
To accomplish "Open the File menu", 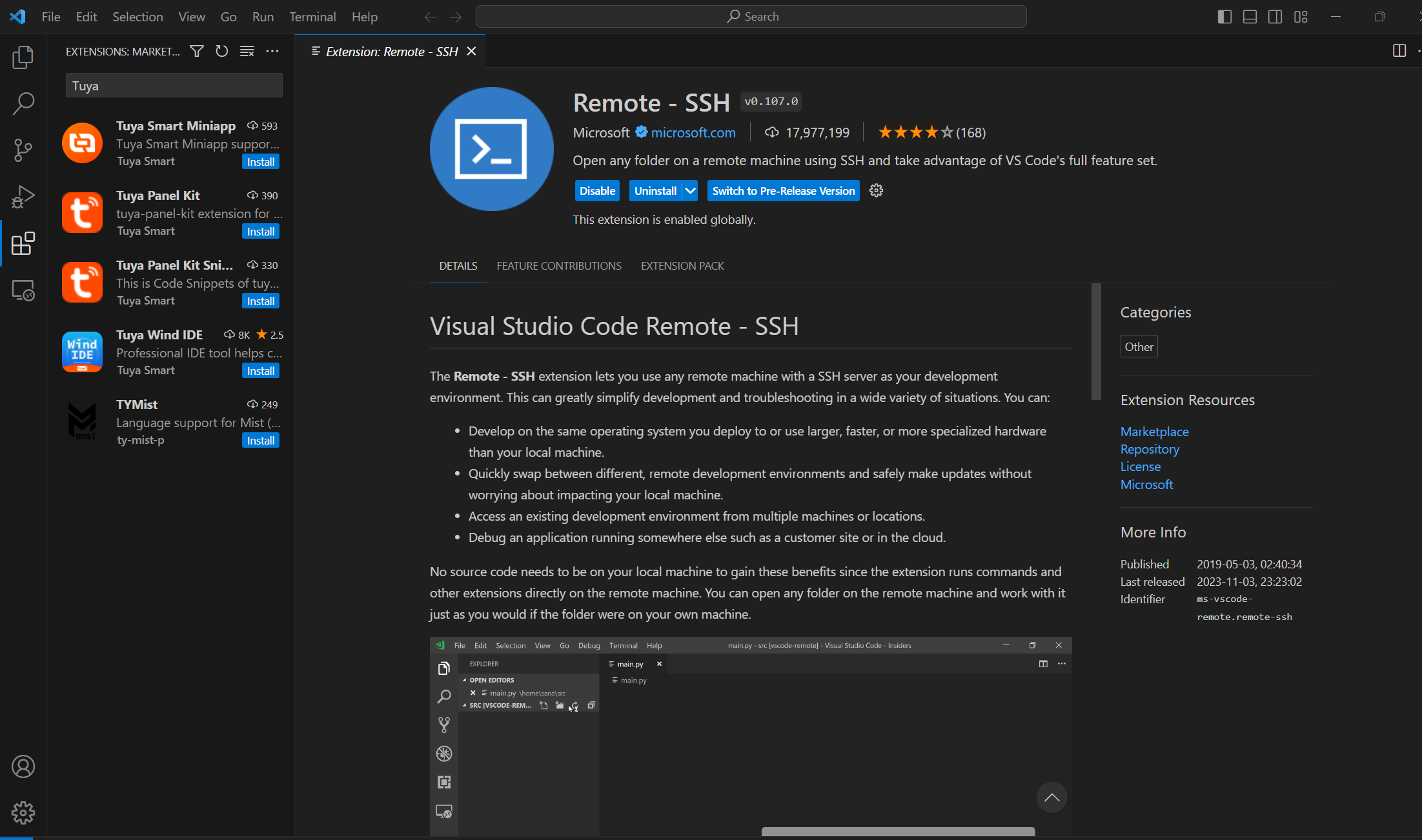I will (51, 17).
